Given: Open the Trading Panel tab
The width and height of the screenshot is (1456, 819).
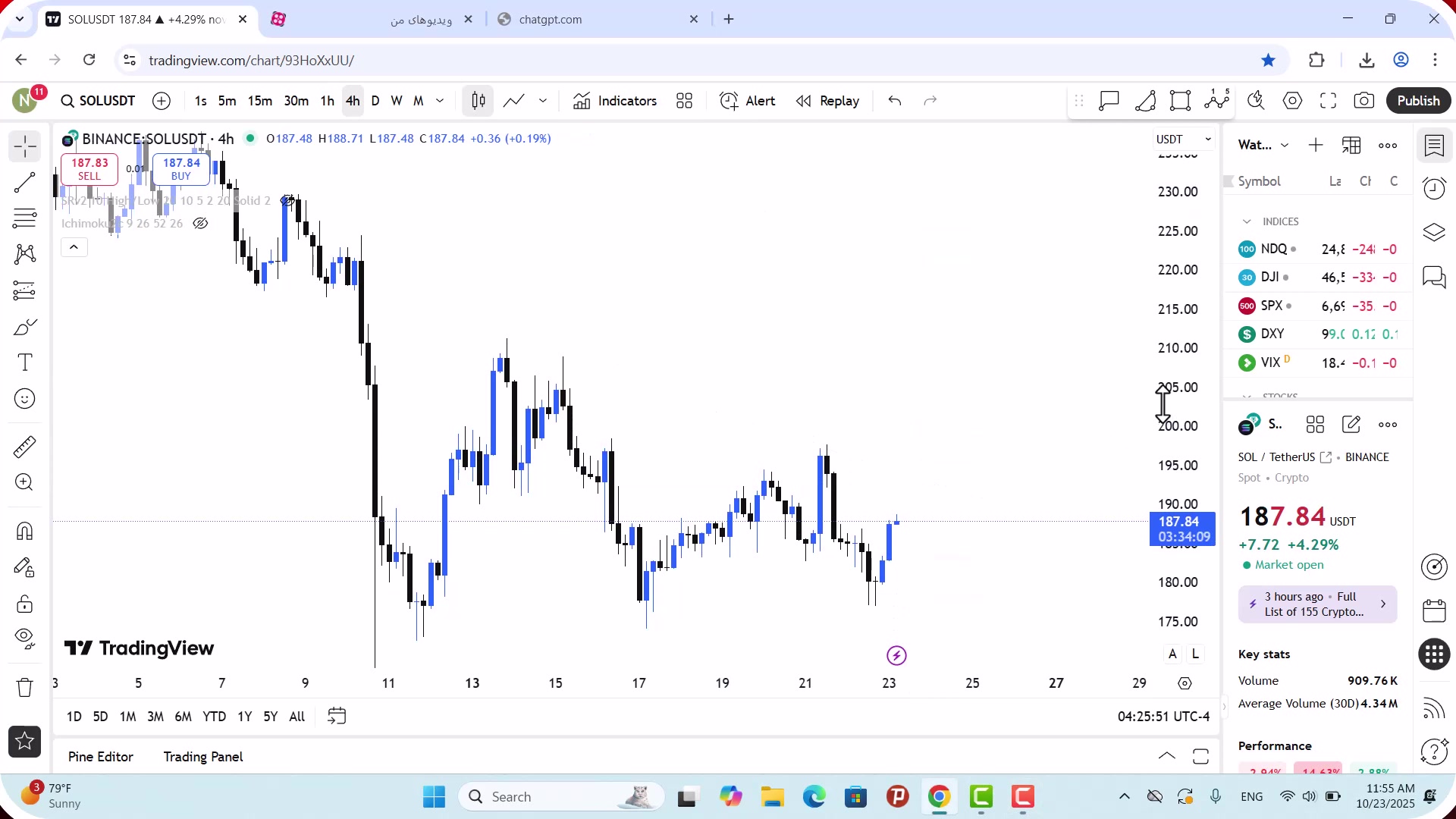Looking at the screenshot, I should click(x=203, y=757).
